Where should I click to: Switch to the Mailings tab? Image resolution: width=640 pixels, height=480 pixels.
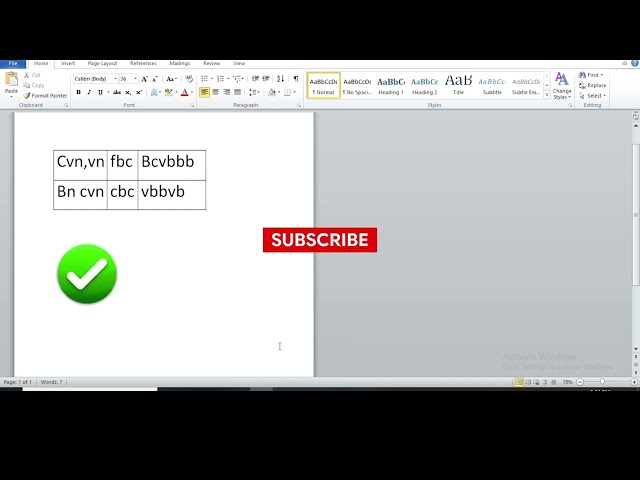click(180, 64)
